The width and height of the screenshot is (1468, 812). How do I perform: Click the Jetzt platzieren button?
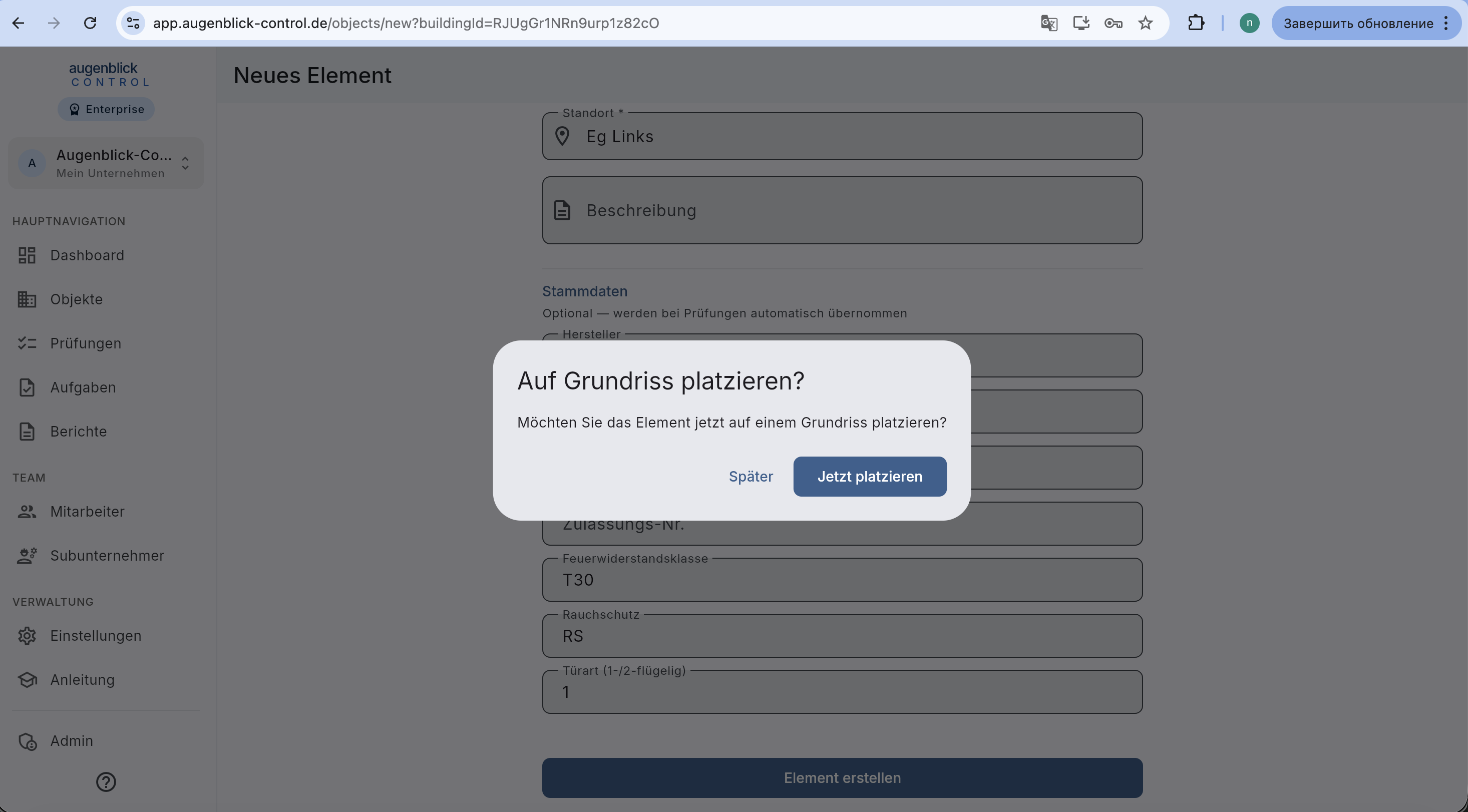(x=870, y=477)
